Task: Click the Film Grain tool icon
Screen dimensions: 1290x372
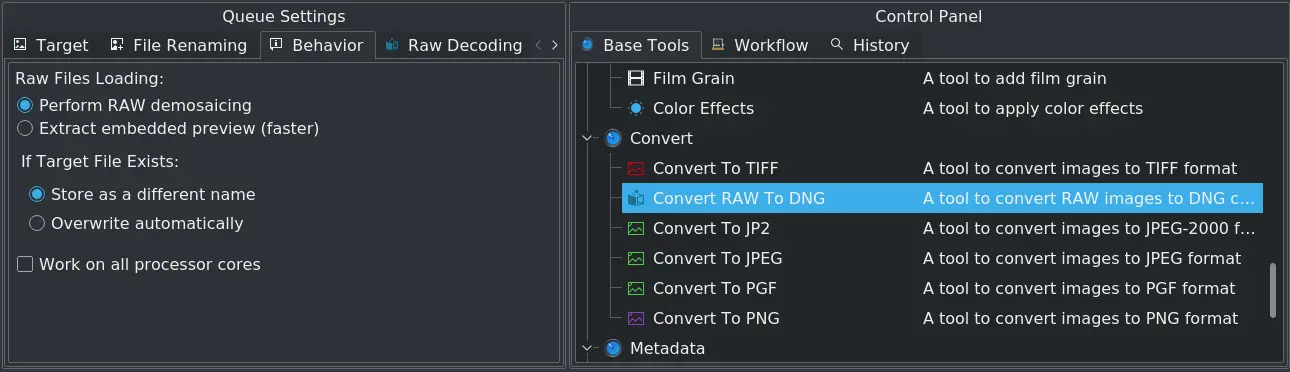Action: pos(636,78)
